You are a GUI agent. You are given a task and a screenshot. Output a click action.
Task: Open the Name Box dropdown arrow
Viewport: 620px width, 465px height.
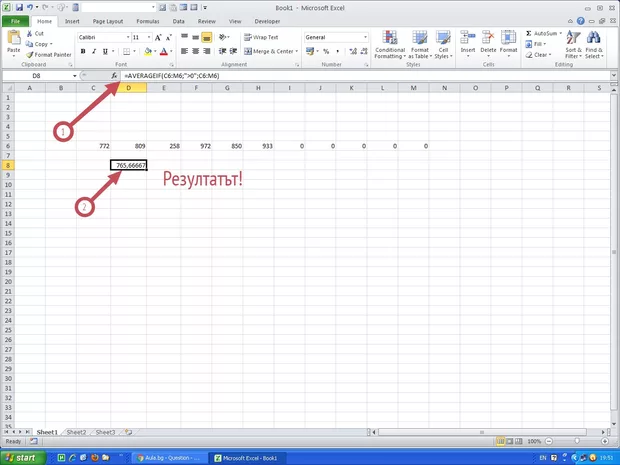[x=74, y=76]
